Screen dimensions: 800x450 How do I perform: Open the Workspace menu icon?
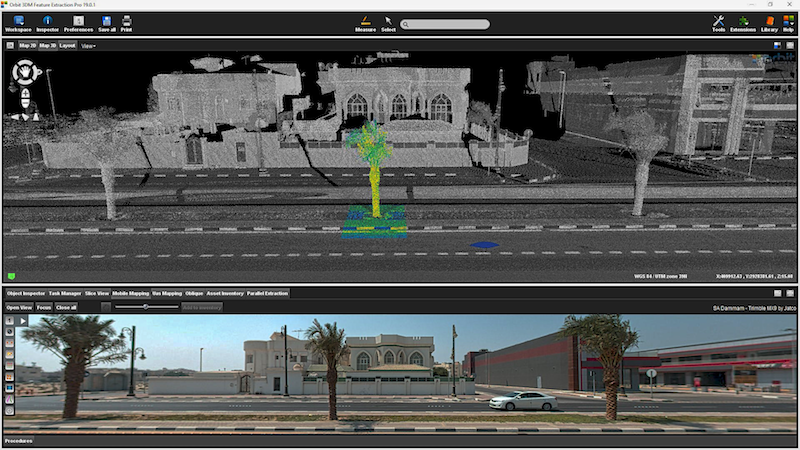17,22
